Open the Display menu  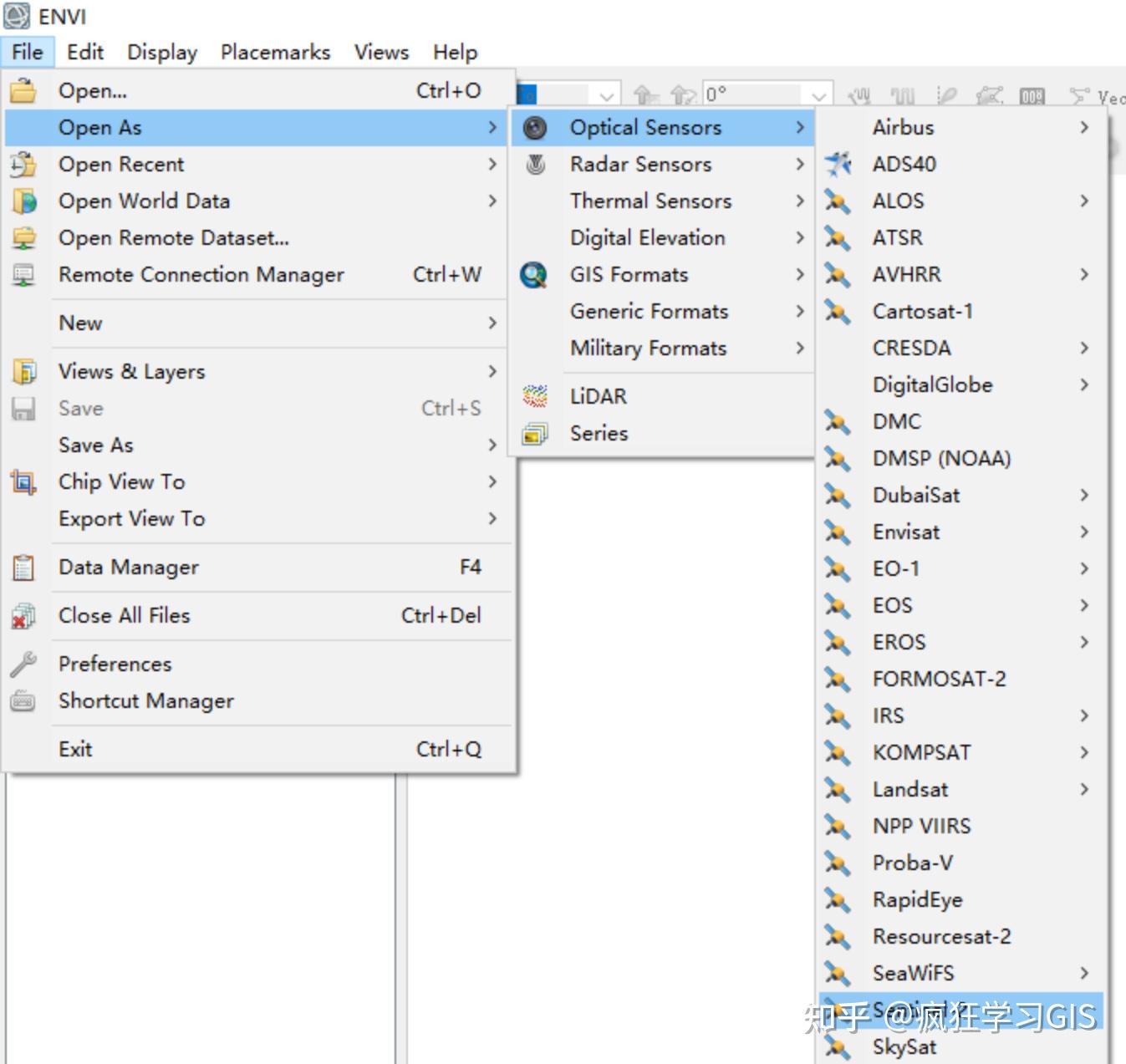point(162,52)
